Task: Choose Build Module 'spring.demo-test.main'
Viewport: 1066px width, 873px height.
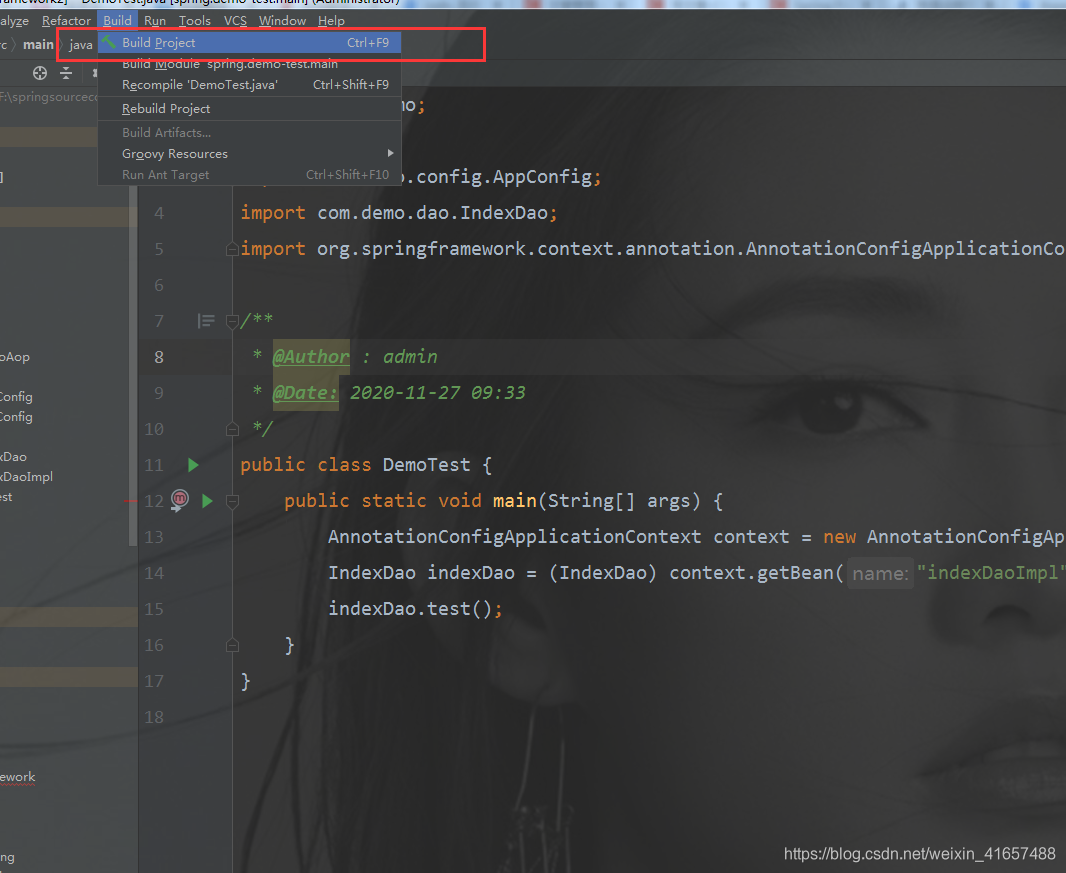Action: coord(250,64)
